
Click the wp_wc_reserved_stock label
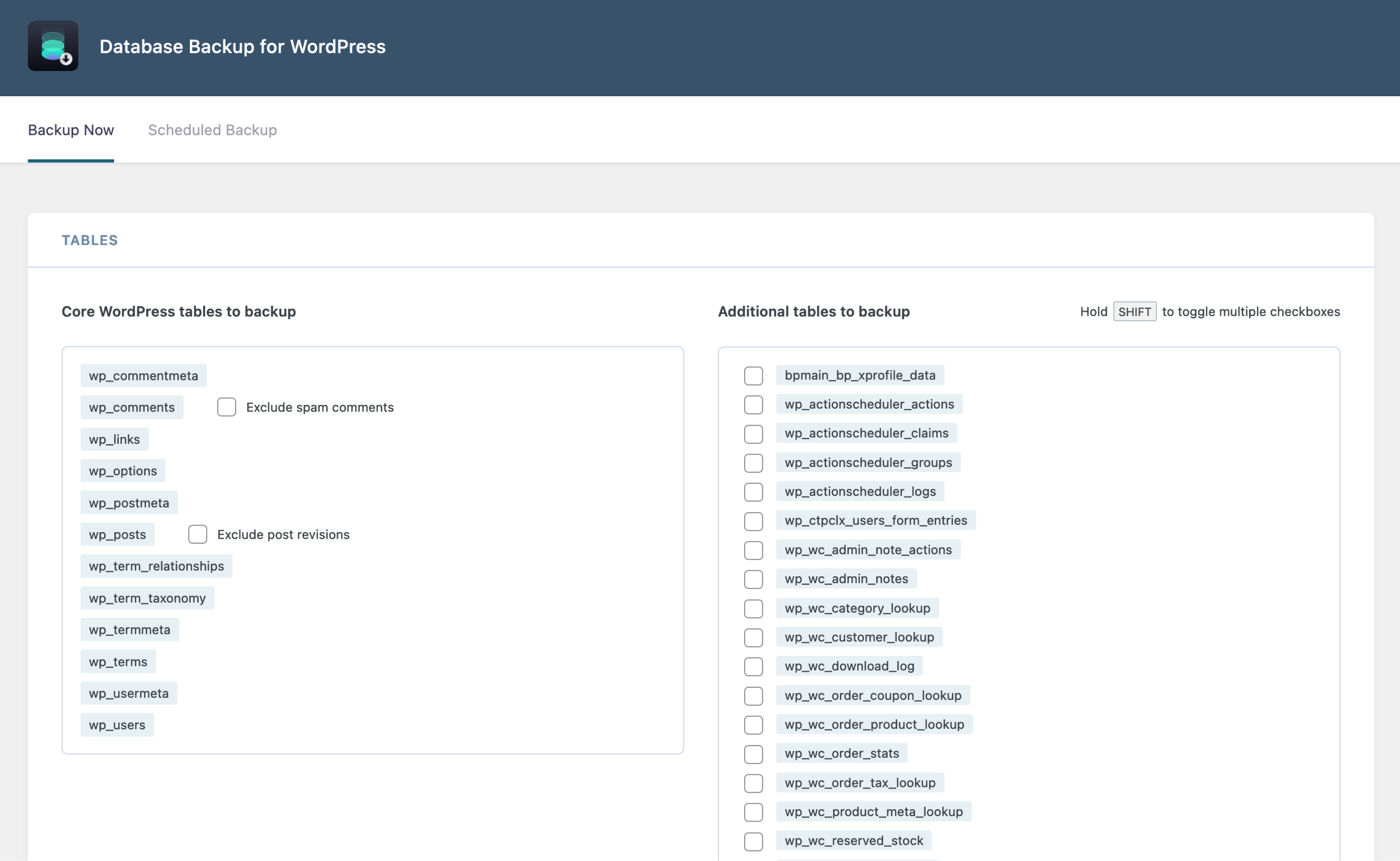pyautogui.click(x=854, y=841)
